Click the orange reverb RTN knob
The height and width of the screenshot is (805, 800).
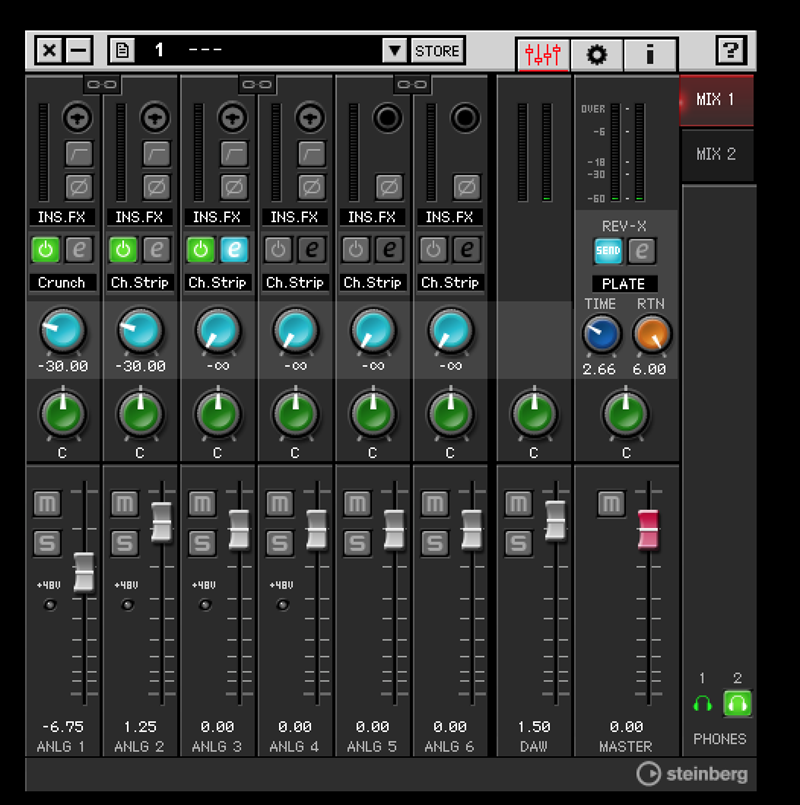click(x=652, y=334)
